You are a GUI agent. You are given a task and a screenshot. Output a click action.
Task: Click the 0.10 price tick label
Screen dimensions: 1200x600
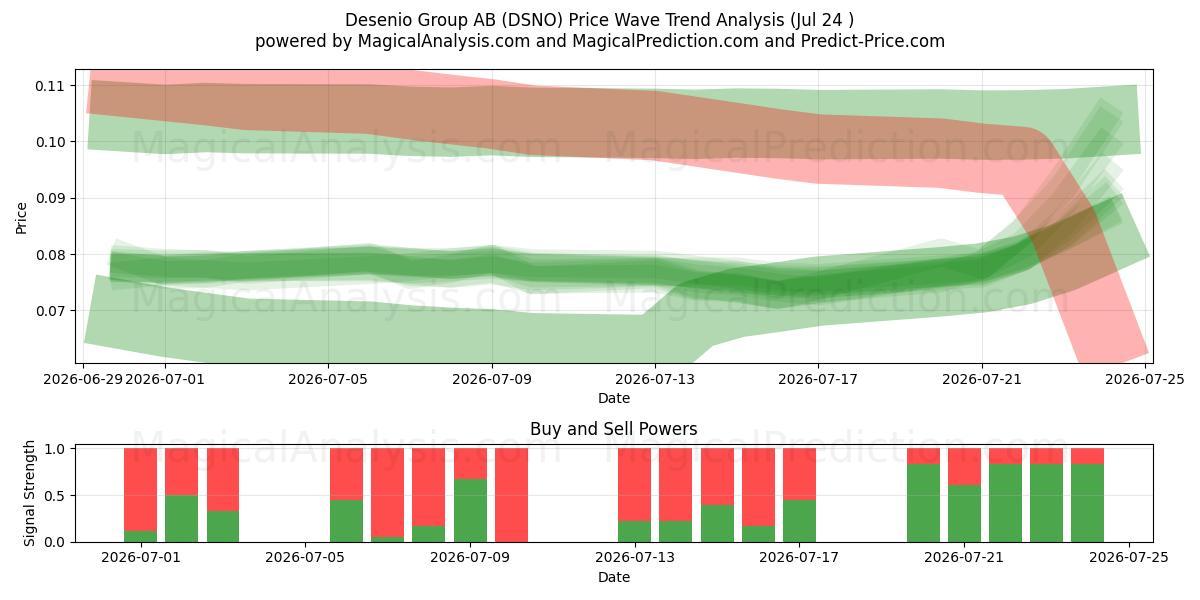click(x=50, y=142)
